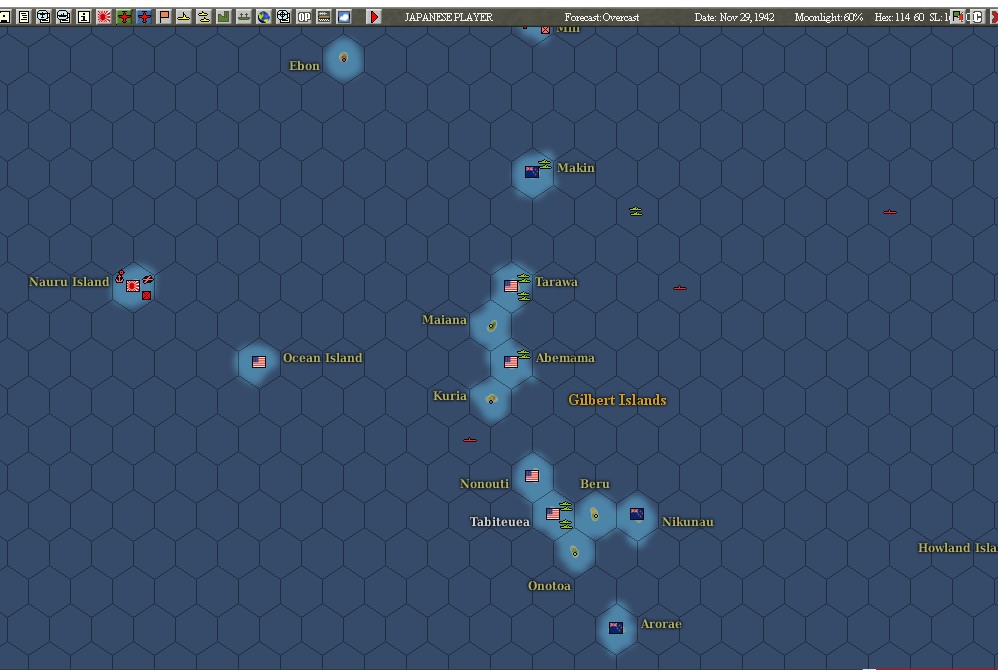Click the red plane on blue background icon

click(144, 17)
